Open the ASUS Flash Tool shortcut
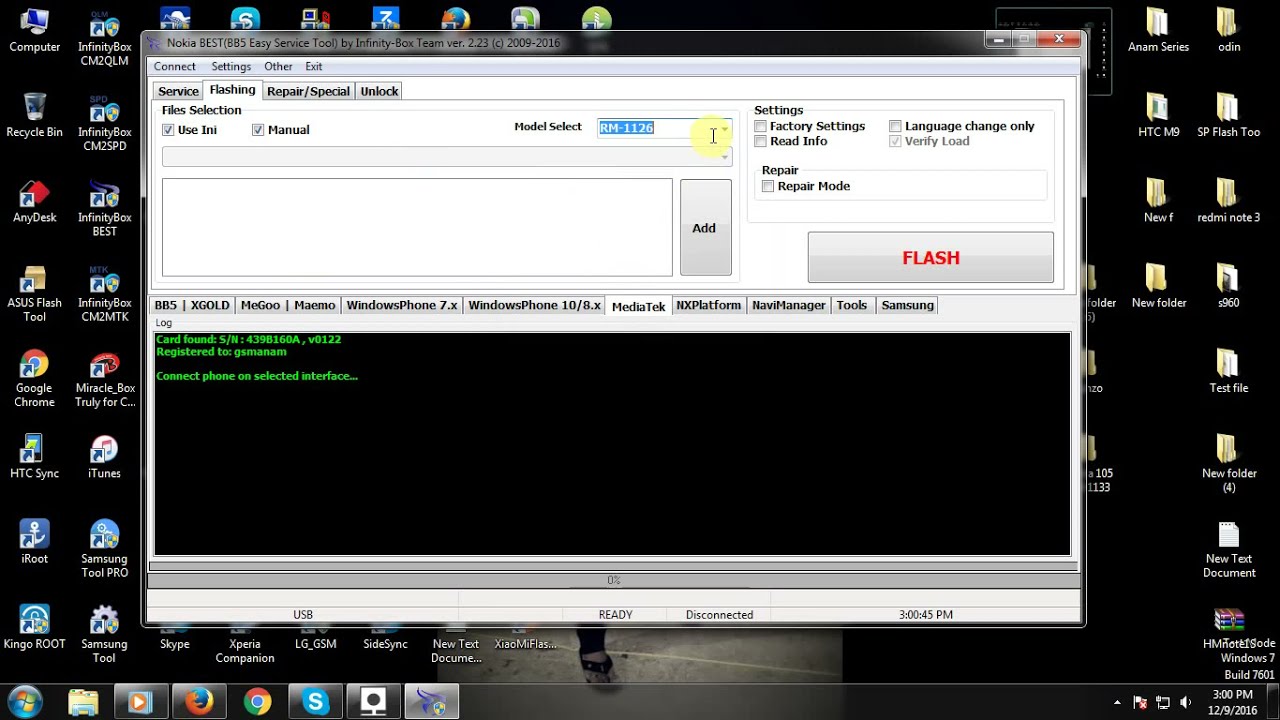The width and height of the screenshot is (1280, 720). click(34, 293)
